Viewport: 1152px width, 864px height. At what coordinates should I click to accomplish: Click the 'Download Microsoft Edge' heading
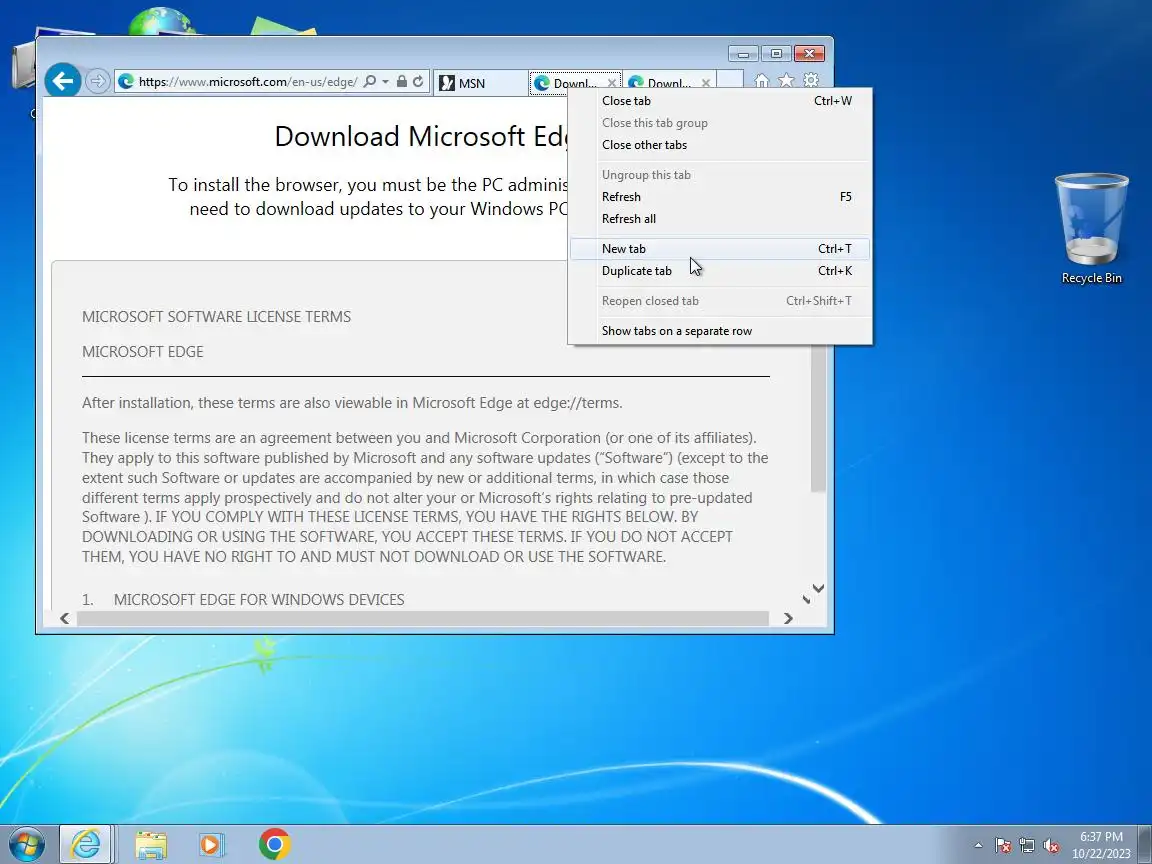tap(422, 137)
